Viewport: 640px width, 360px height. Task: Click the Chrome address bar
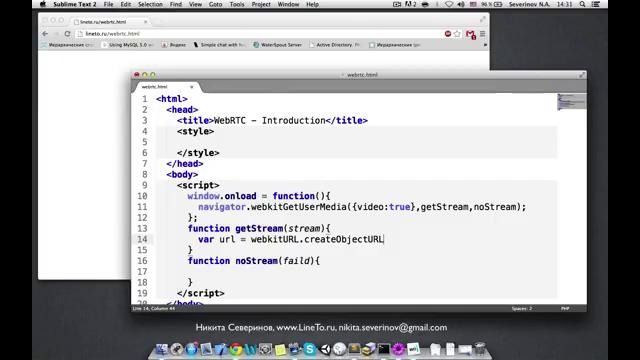(x=261, y=33)
